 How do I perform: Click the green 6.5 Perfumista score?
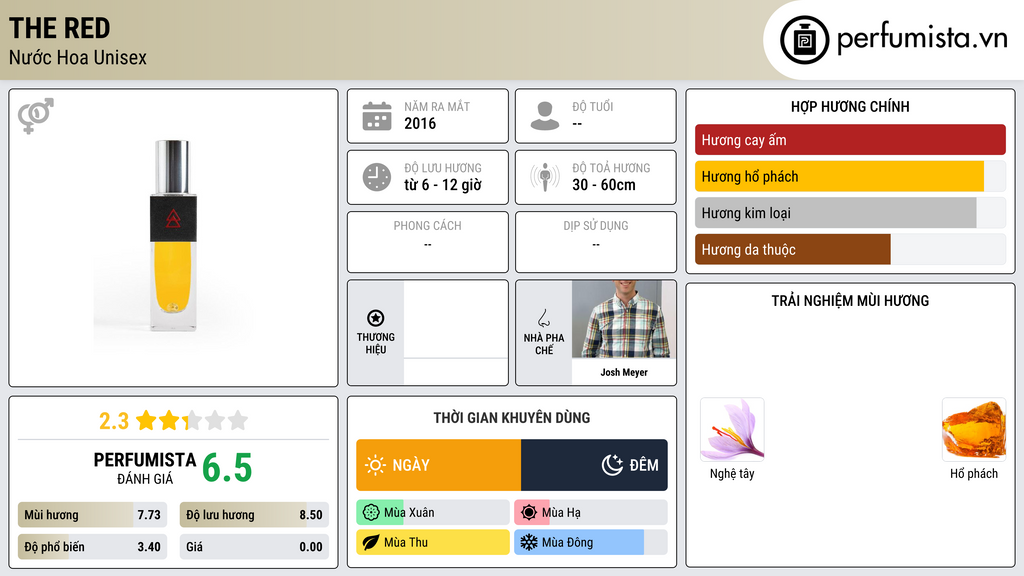(227, 468)
